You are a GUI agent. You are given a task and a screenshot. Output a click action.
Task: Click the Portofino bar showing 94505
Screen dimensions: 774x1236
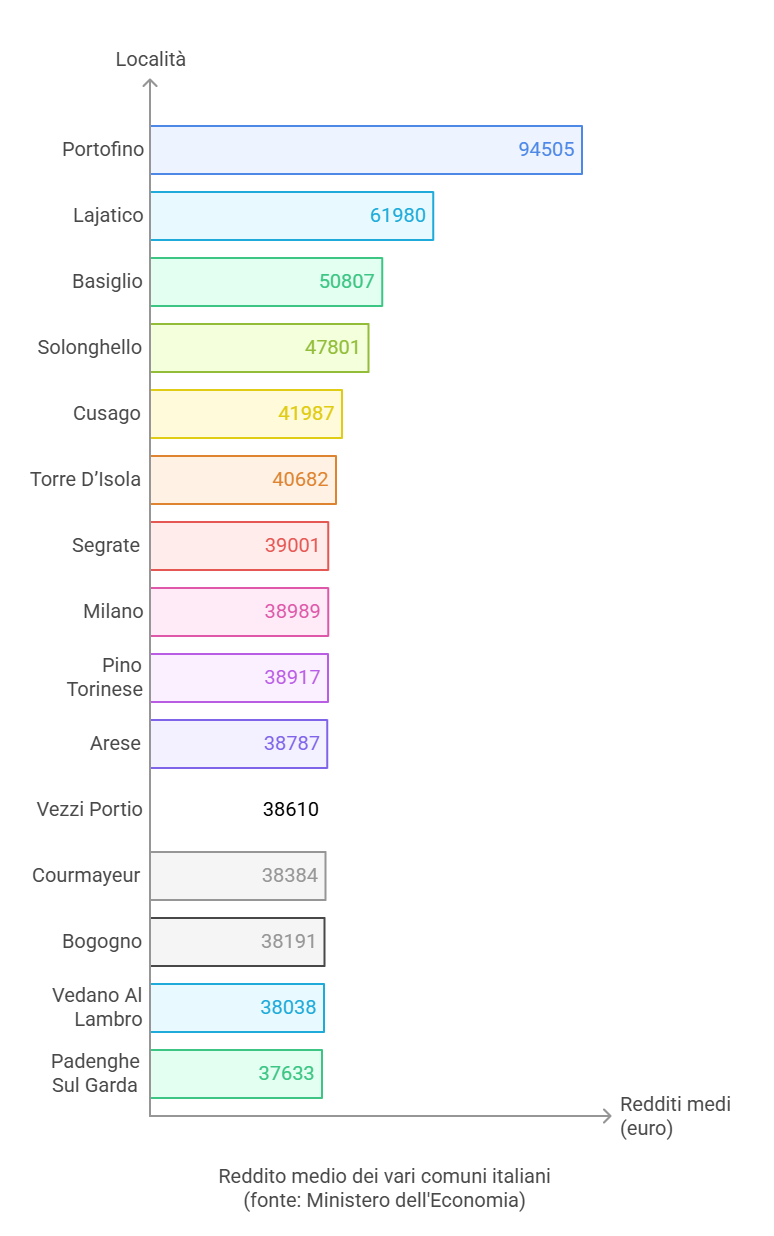[366, 150]
